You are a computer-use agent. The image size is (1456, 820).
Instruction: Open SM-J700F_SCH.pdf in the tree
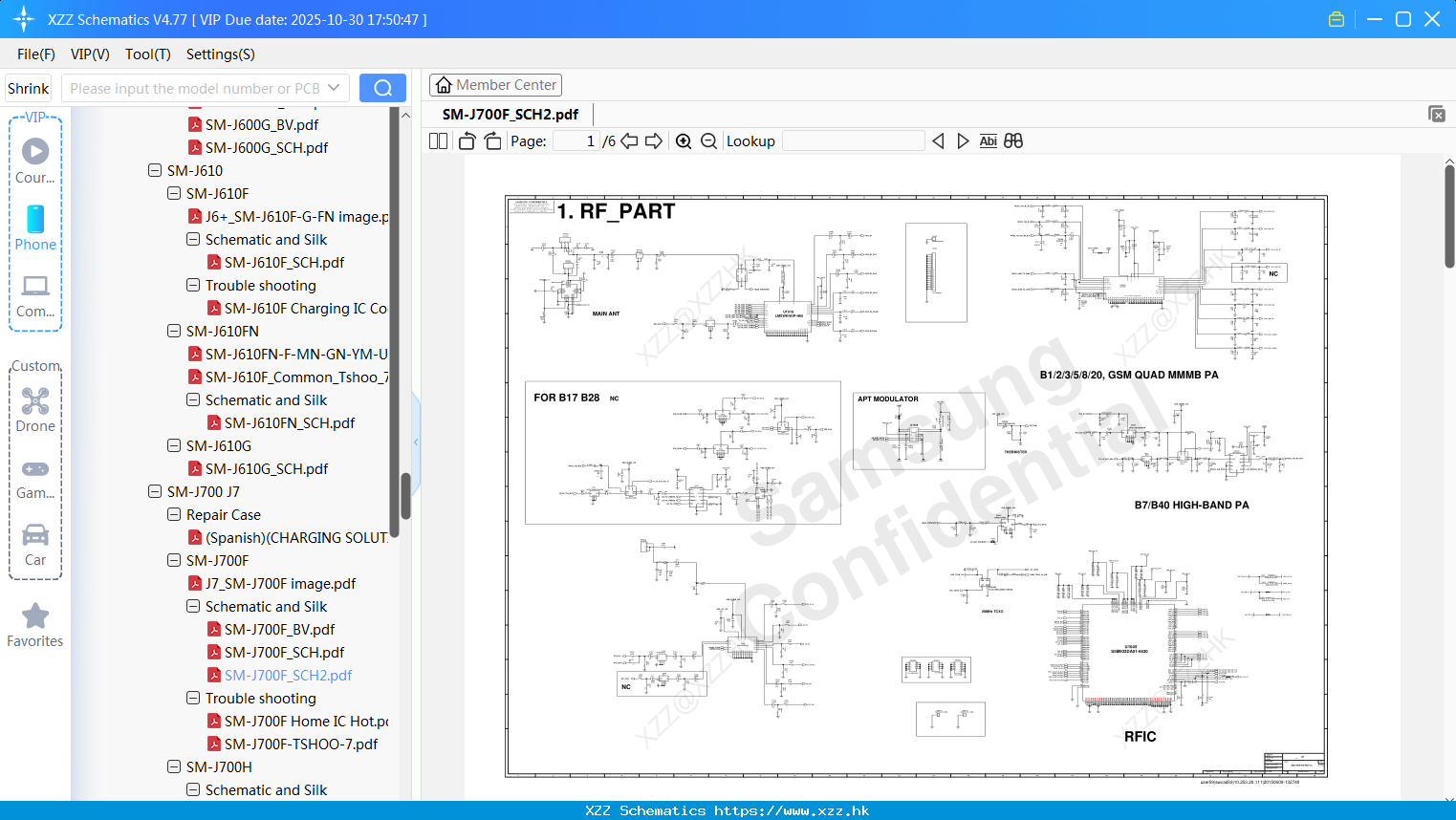point(284,652)
